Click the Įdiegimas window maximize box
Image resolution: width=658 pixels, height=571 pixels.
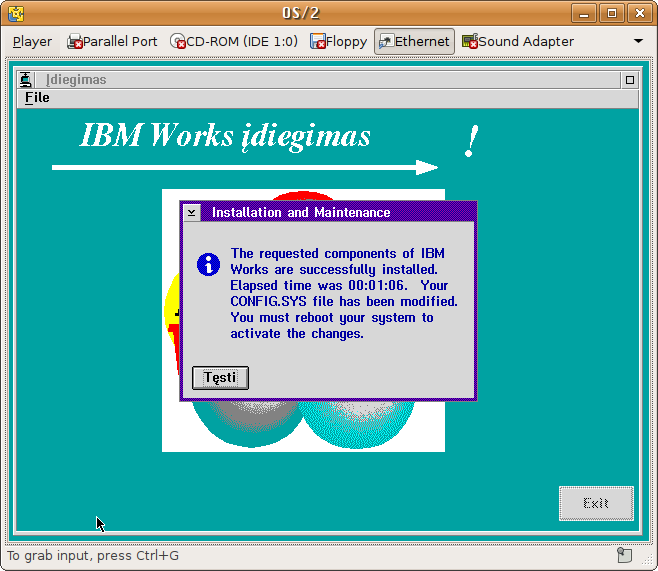[x=629, y=80]
